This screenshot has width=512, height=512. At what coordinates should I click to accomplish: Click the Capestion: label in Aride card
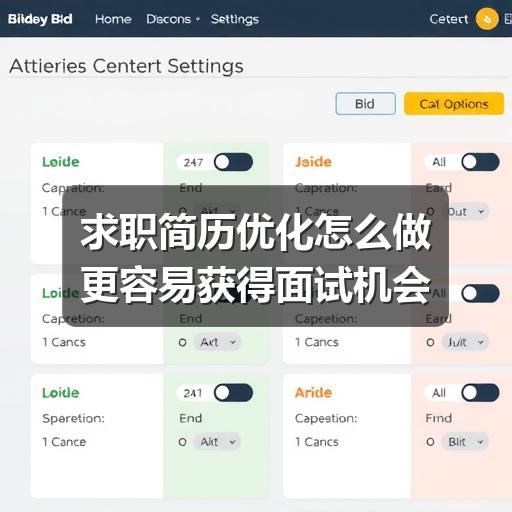click(x=326, y=419)
